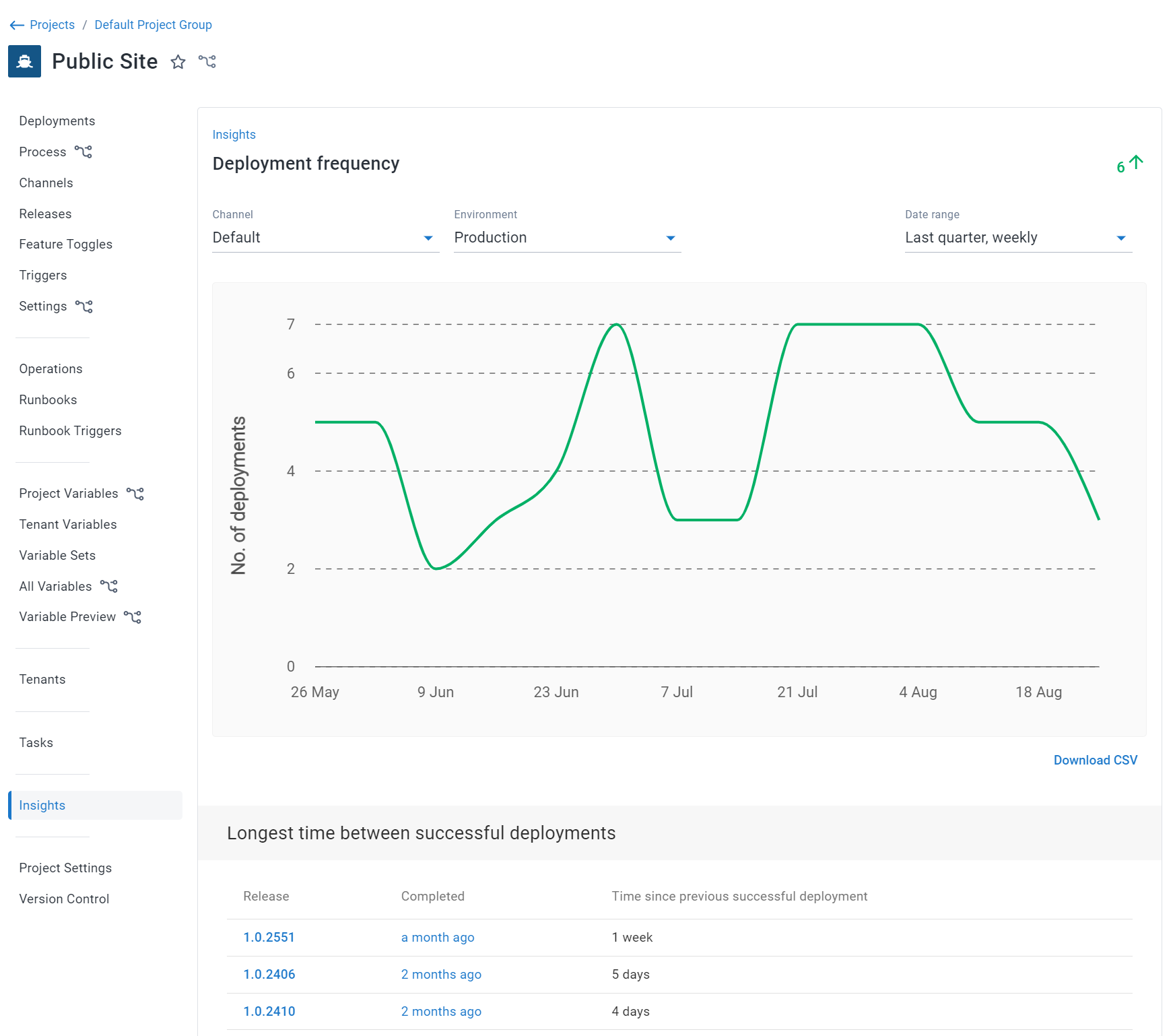Open release 1.0.2551
The height and width of the screenshot is (1036, 1173).
(x=269, y=937)
